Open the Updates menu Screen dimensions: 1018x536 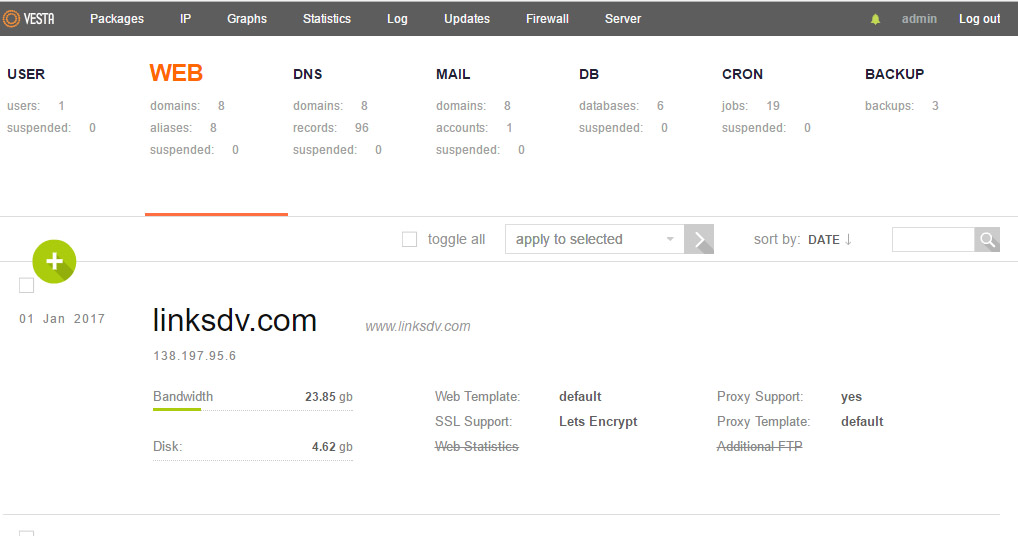tap(467, 19)
